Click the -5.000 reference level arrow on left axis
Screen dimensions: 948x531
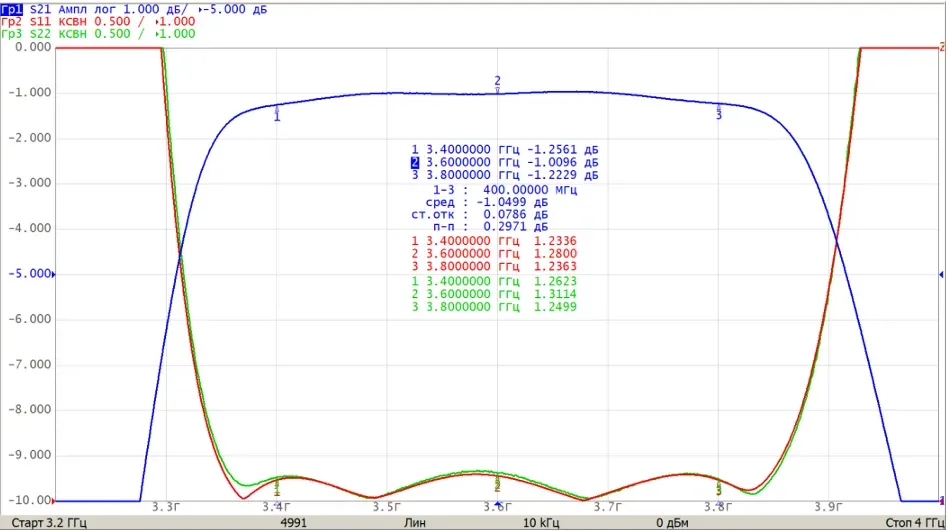(x=53, y=274)
